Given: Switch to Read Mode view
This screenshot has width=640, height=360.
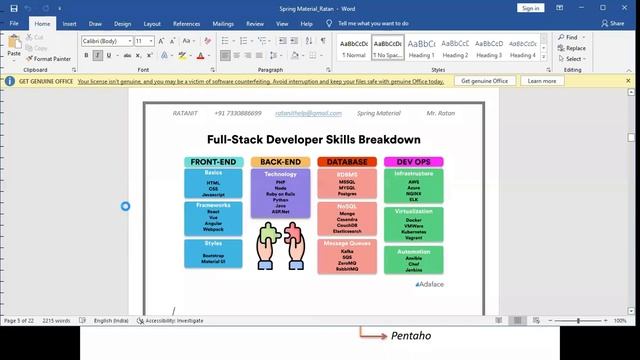Looking at the screenshot, I should (x=499, y=321).
